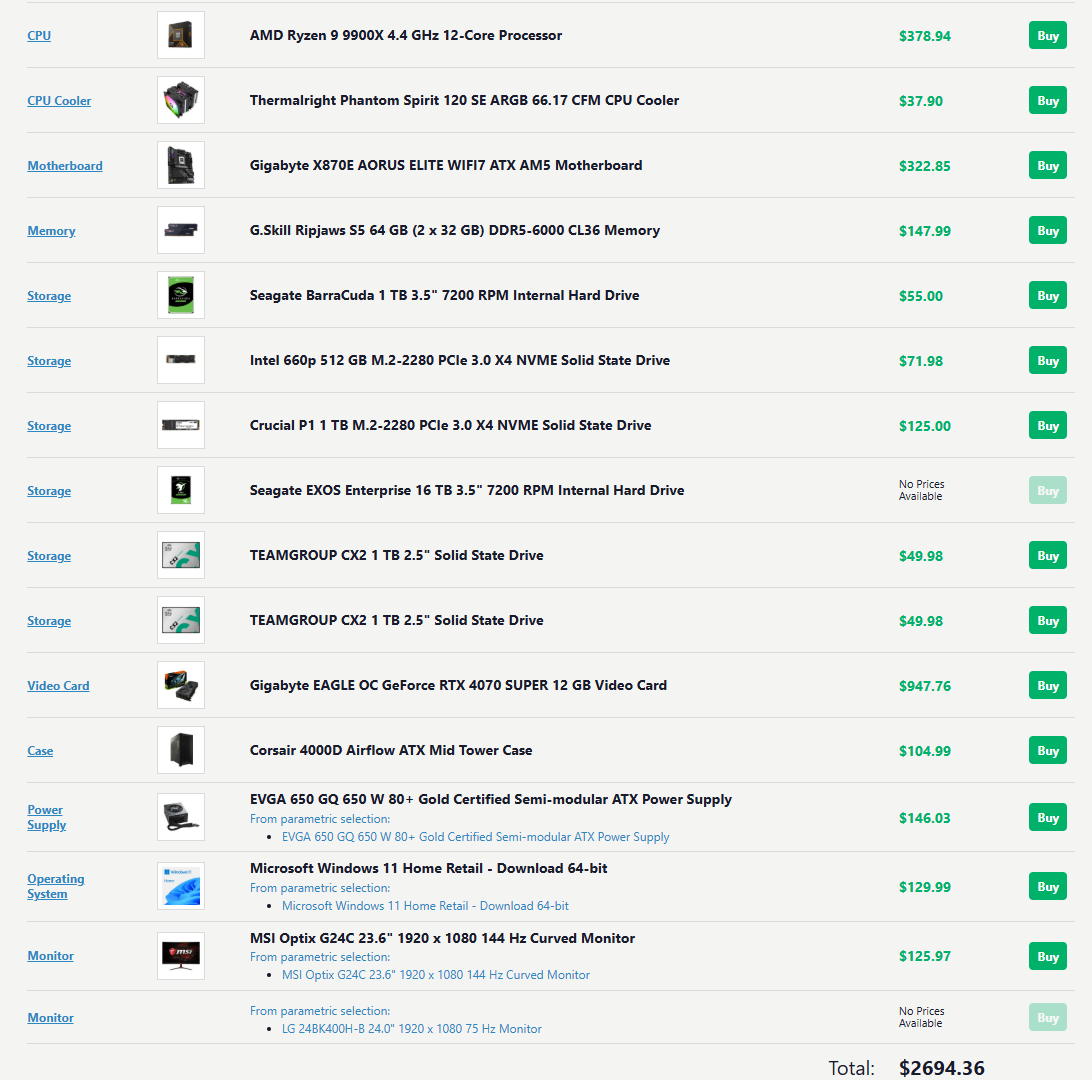Buy the Thermalright Phantom Spirit cooler
1092x1080 pixels.
click(1047, 100)
